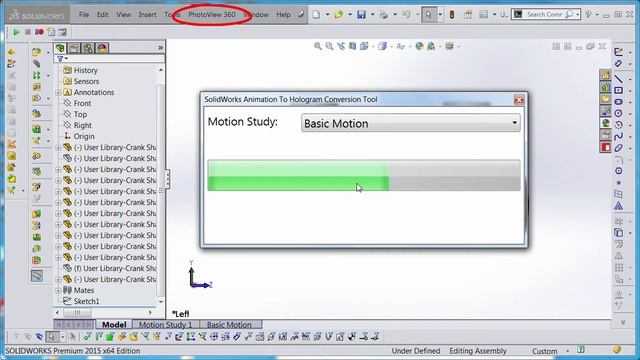Click the Apply Scene icon
The image size is (640, 360).
431,47
